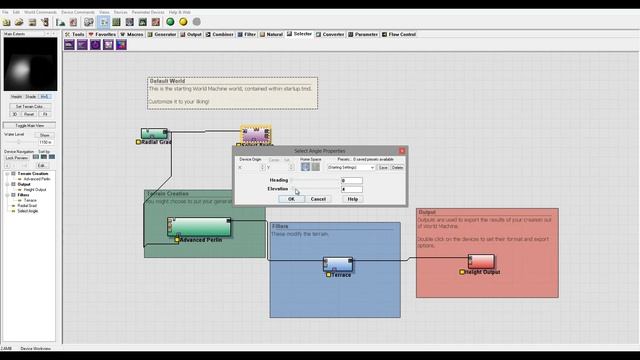Click the Water Level slider
This screenshot has width=640, height=360.
pyautogui.click(x=20, y=142)
